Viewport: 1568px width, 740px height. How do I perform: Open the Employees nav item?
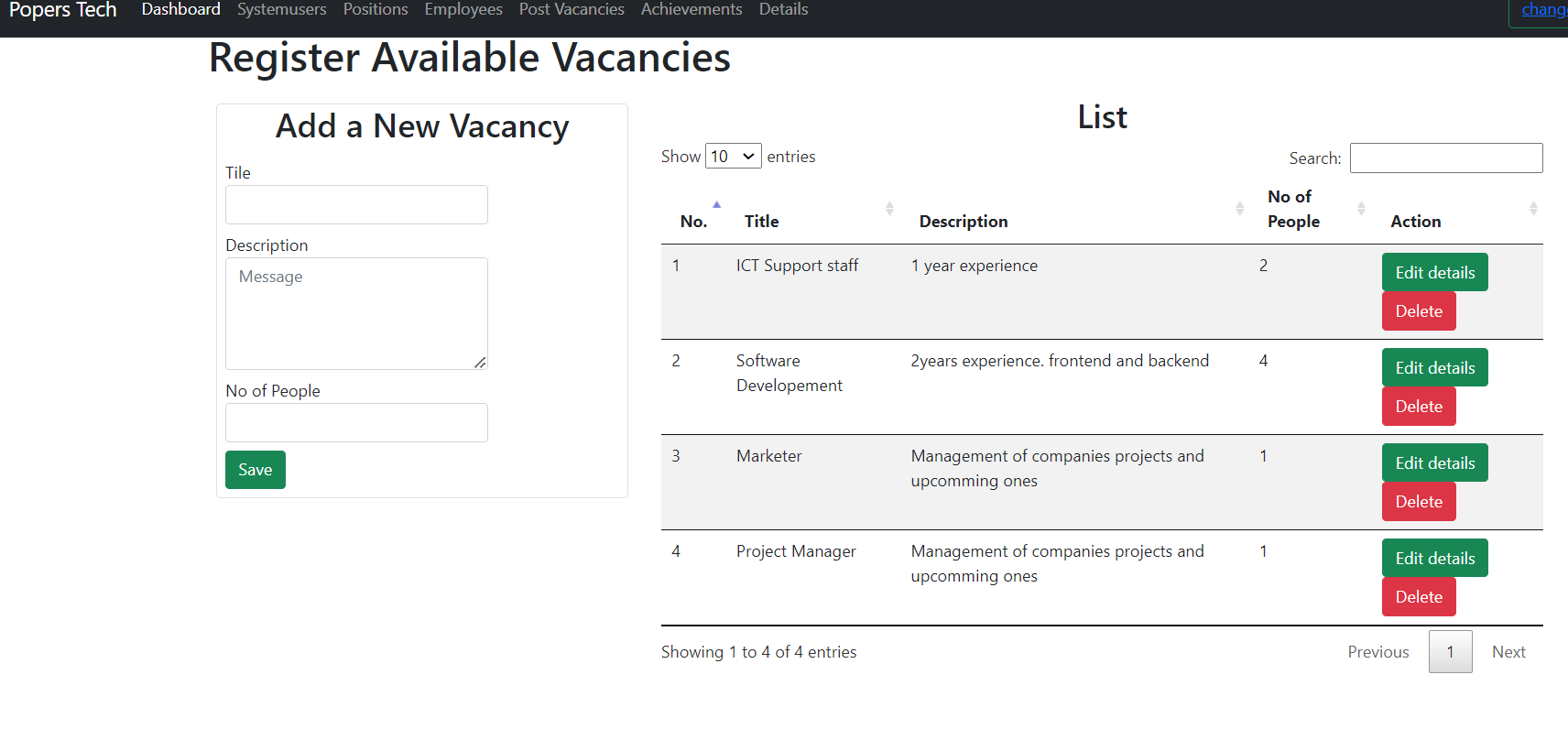463,9
